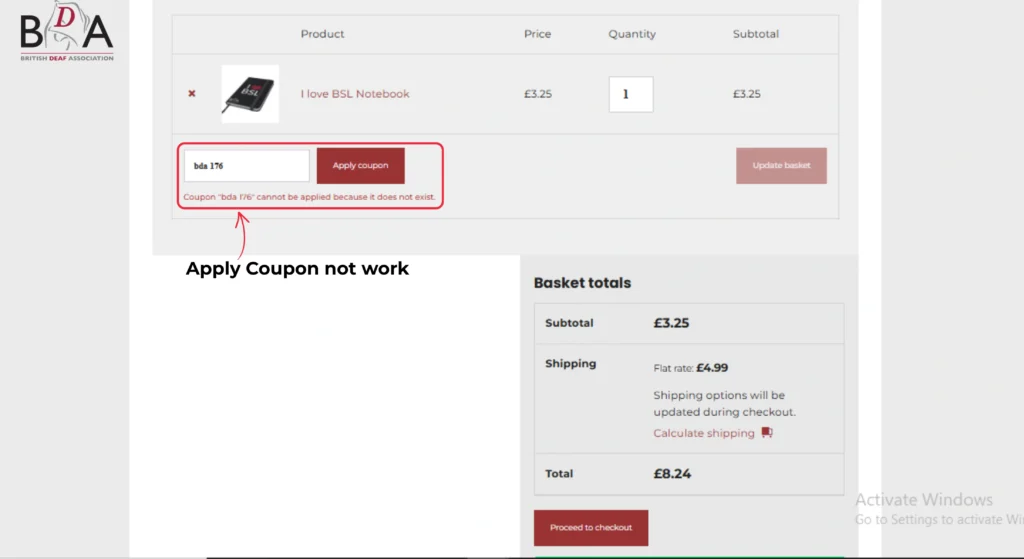The height and width of the screenshot is (559, 1024).
Task: Click the coupon does not exist error message
Action: pyautogui.click(x=310, y=197)
